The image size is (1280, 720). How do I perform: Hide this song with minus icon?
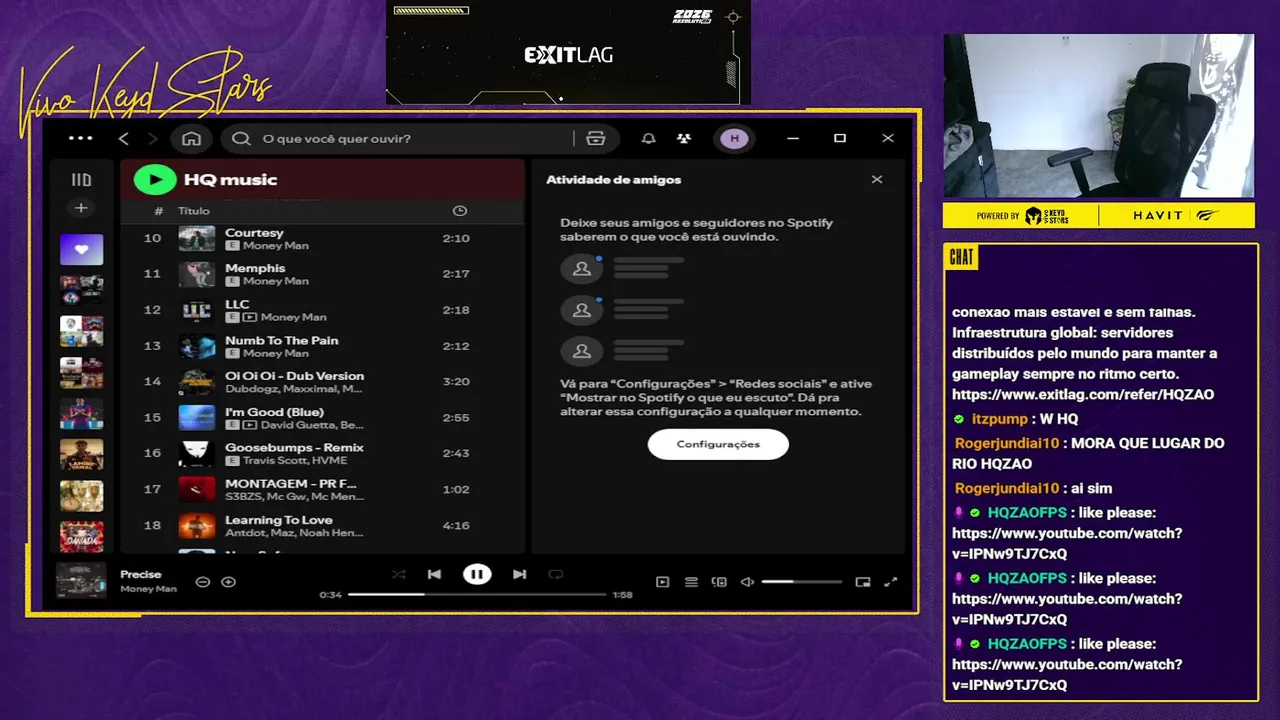tap(203, 582)
